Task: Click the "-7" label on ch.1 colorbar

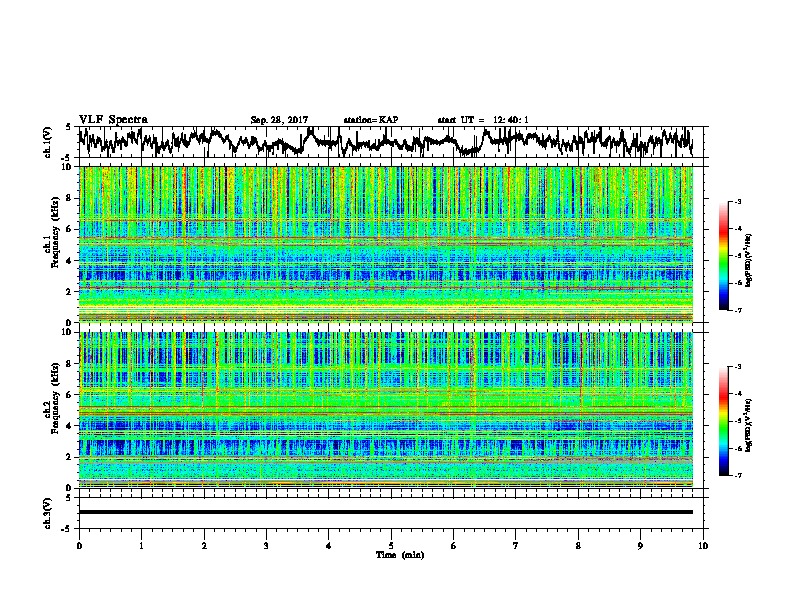Action: tap(737, 310)
